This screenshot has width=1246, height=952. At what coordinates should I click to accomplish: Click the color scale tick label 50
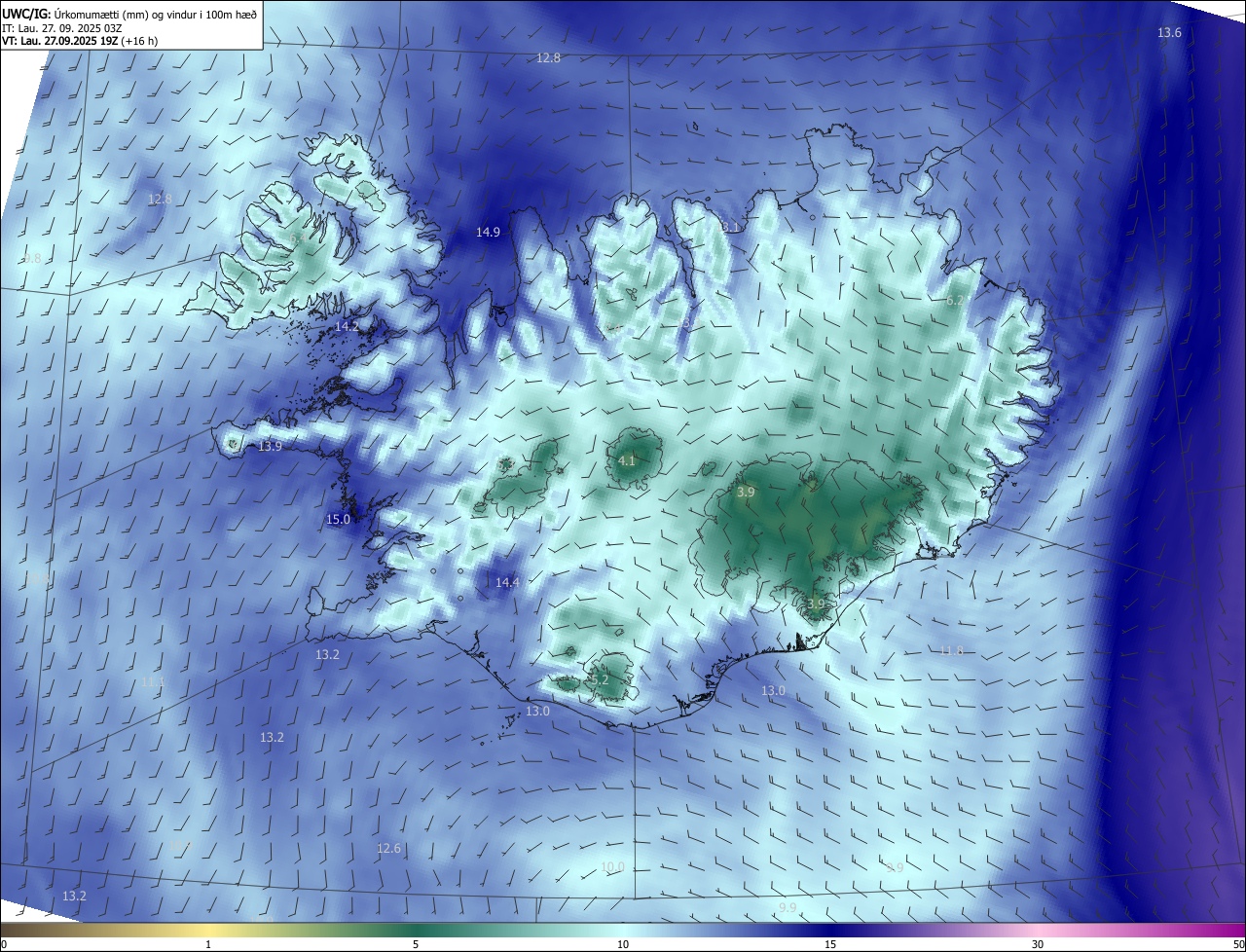tap(1238, 944)
